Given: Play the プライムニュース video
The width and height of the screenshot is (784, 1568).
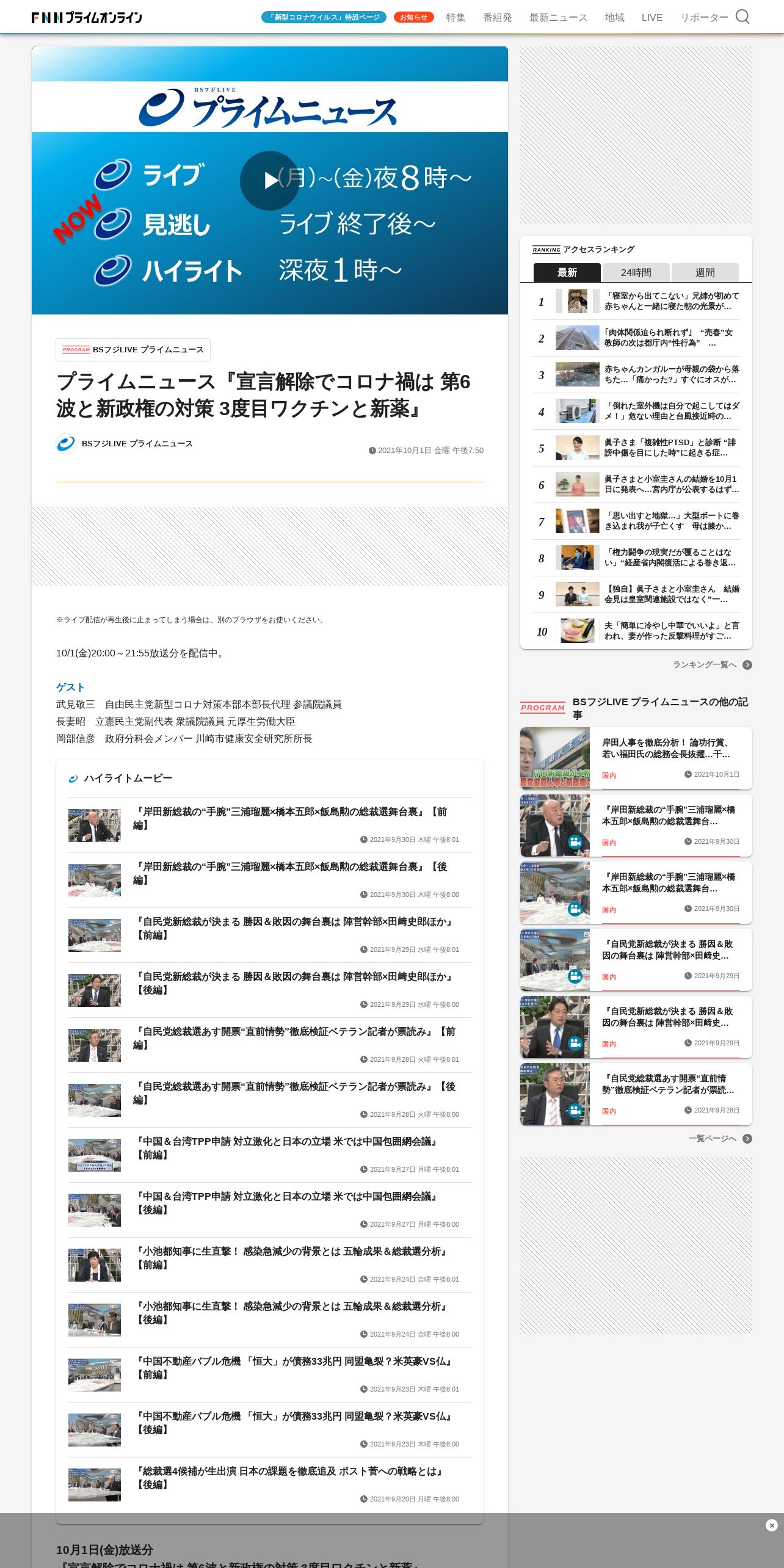Looking at the screenshot, I should point(270,181).
